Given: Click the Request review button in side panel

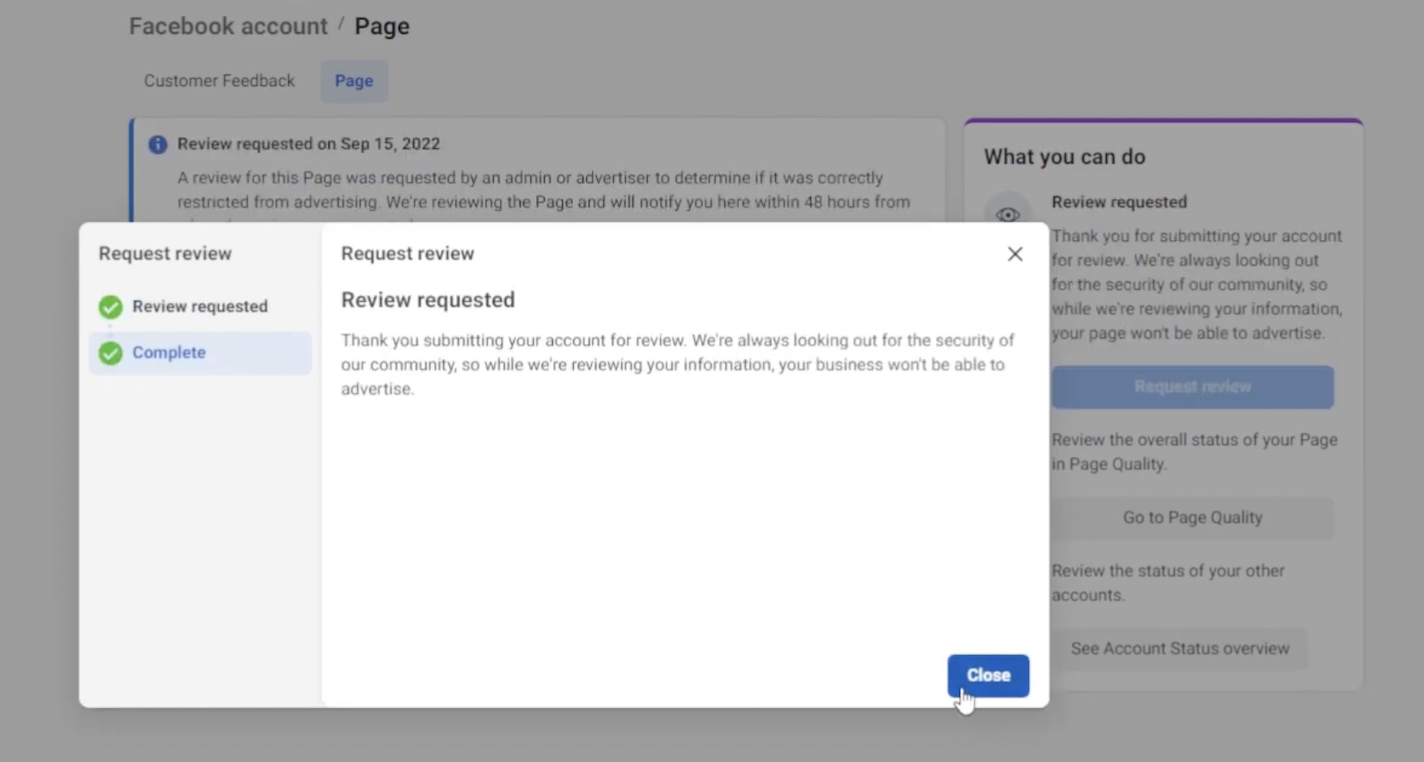Looking at the screenshot, I should (1192, 387).
